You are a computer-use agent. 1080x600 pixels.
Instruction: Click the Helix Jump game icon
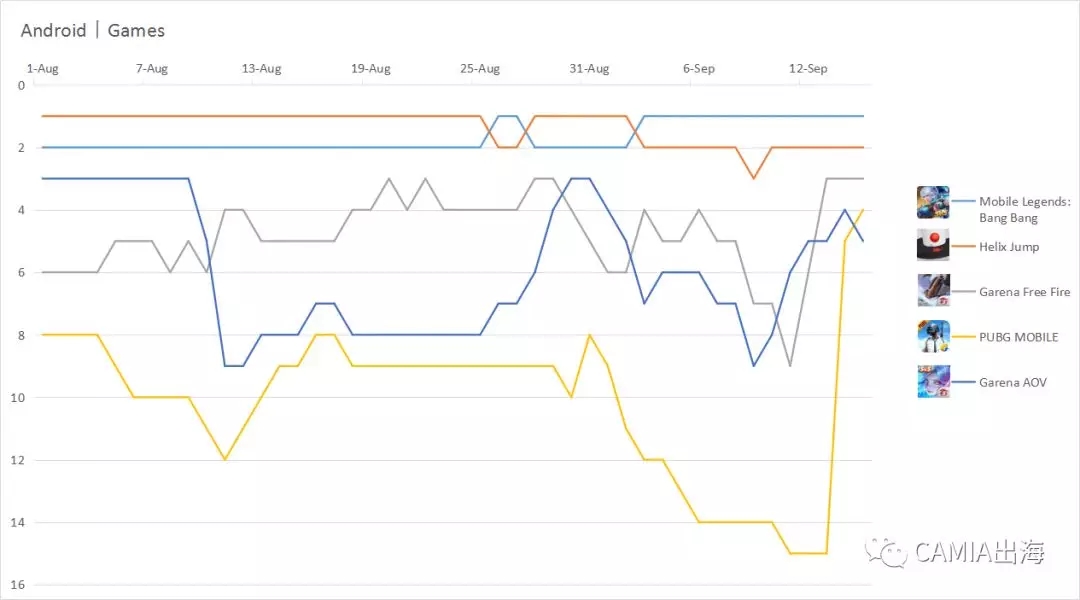933,245
